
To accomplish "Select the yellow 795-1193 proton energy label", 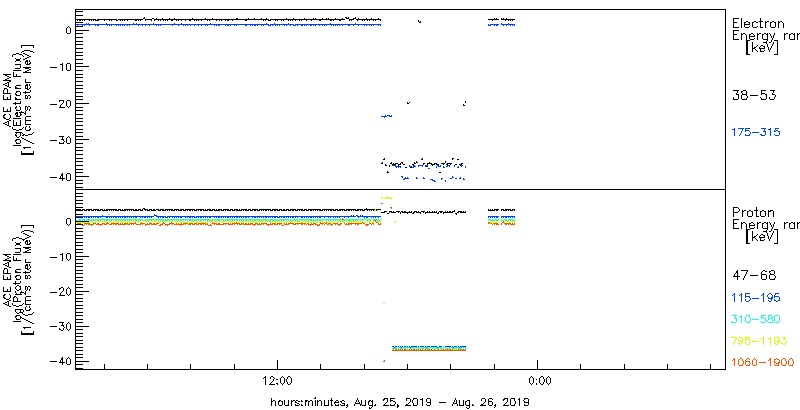I will pyautogui.click(x=760, y=341).
